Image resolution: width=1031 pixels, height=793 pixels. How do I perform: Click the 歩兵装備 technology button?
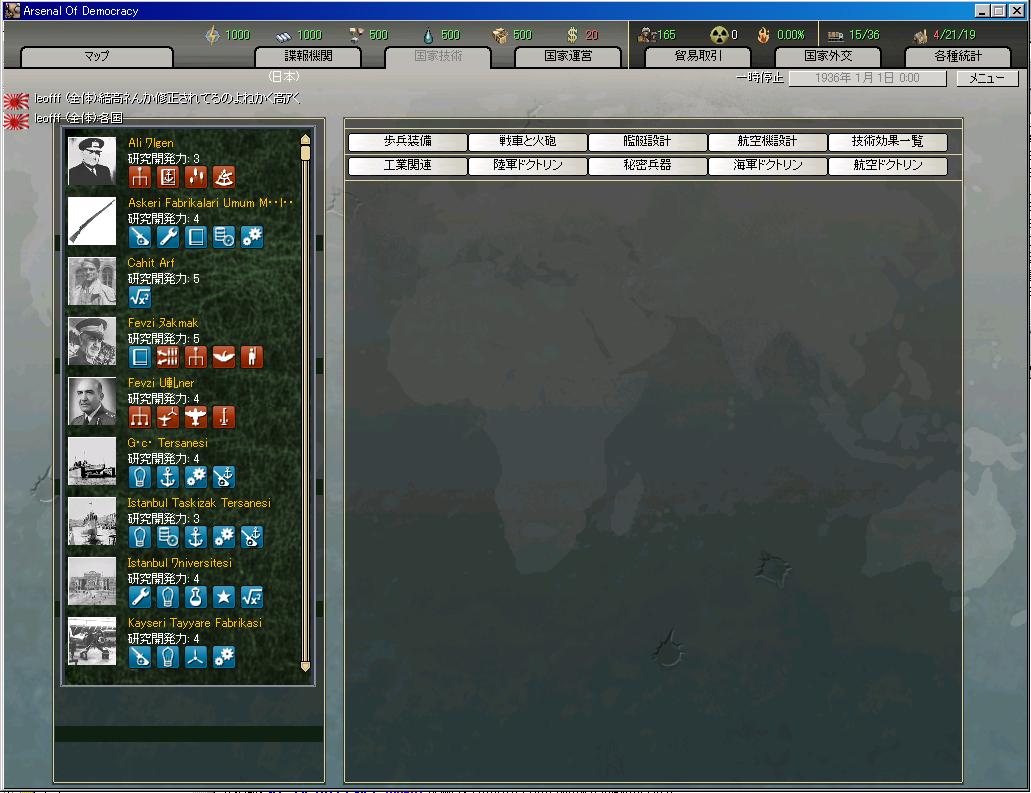[408, 141]
